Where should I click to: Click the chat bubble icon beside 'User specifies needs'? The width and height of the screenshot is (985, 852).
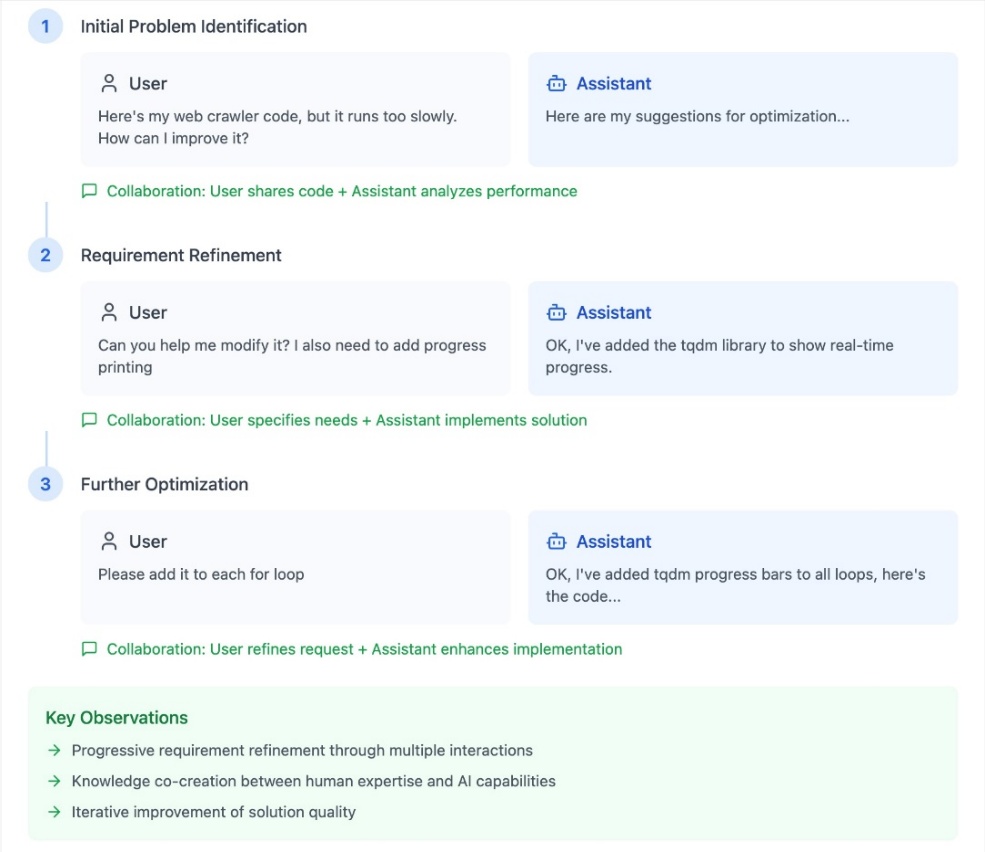tap(89, 420)
